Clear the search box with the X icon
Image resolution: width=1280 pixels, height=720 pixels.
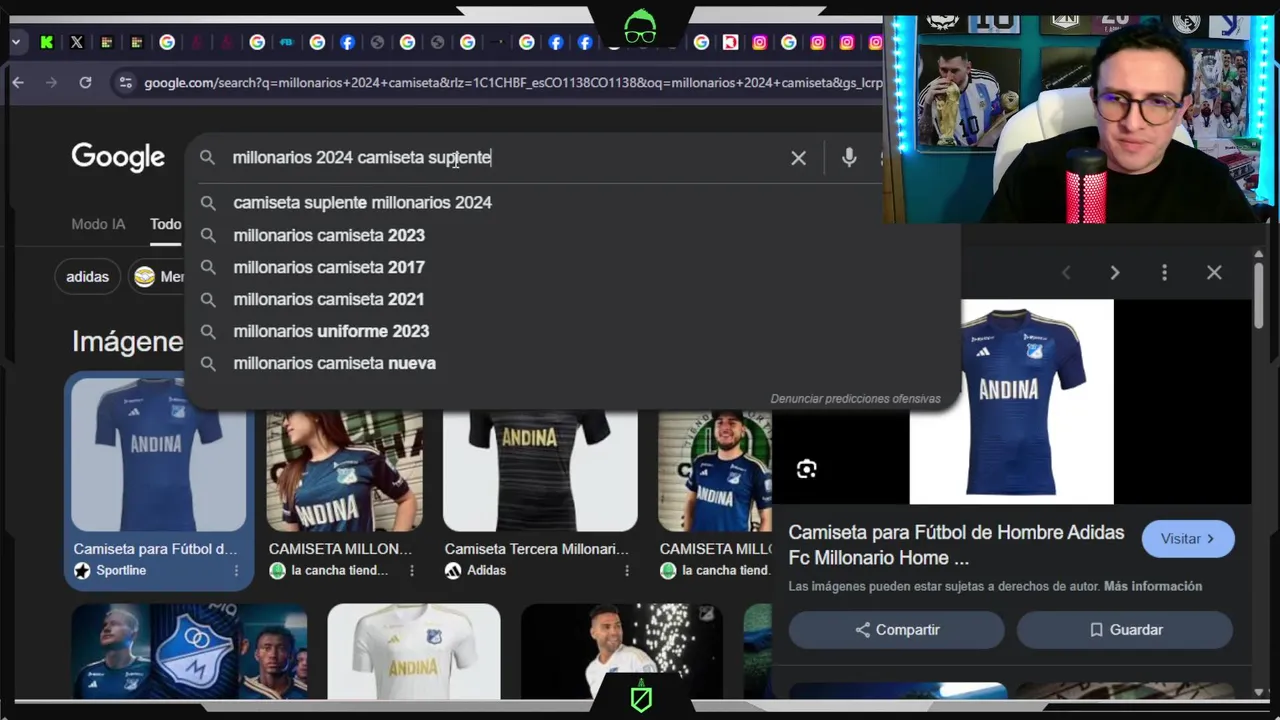[x=798, y=158]
